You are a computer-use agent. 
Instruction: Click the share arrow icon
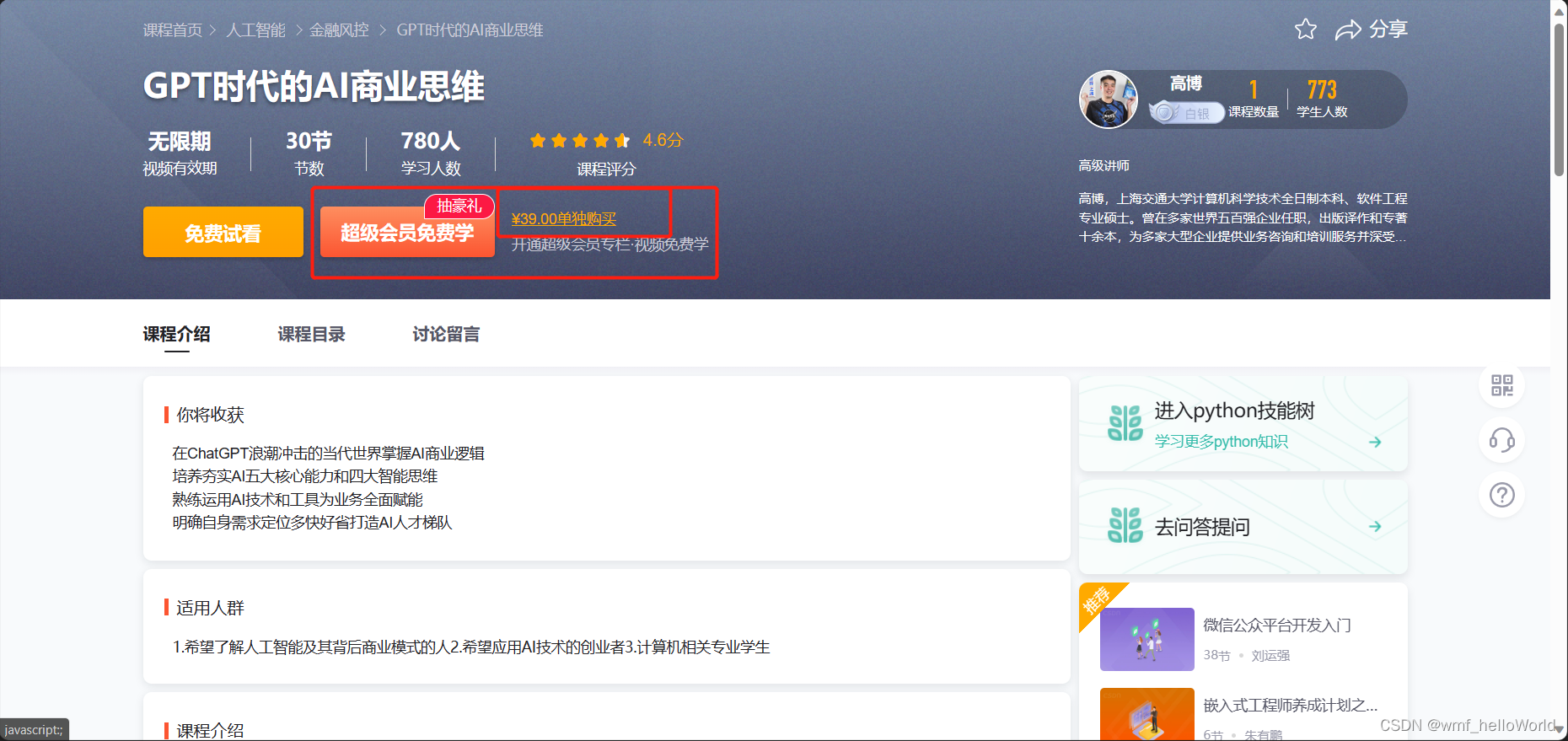pos(1348,30)
